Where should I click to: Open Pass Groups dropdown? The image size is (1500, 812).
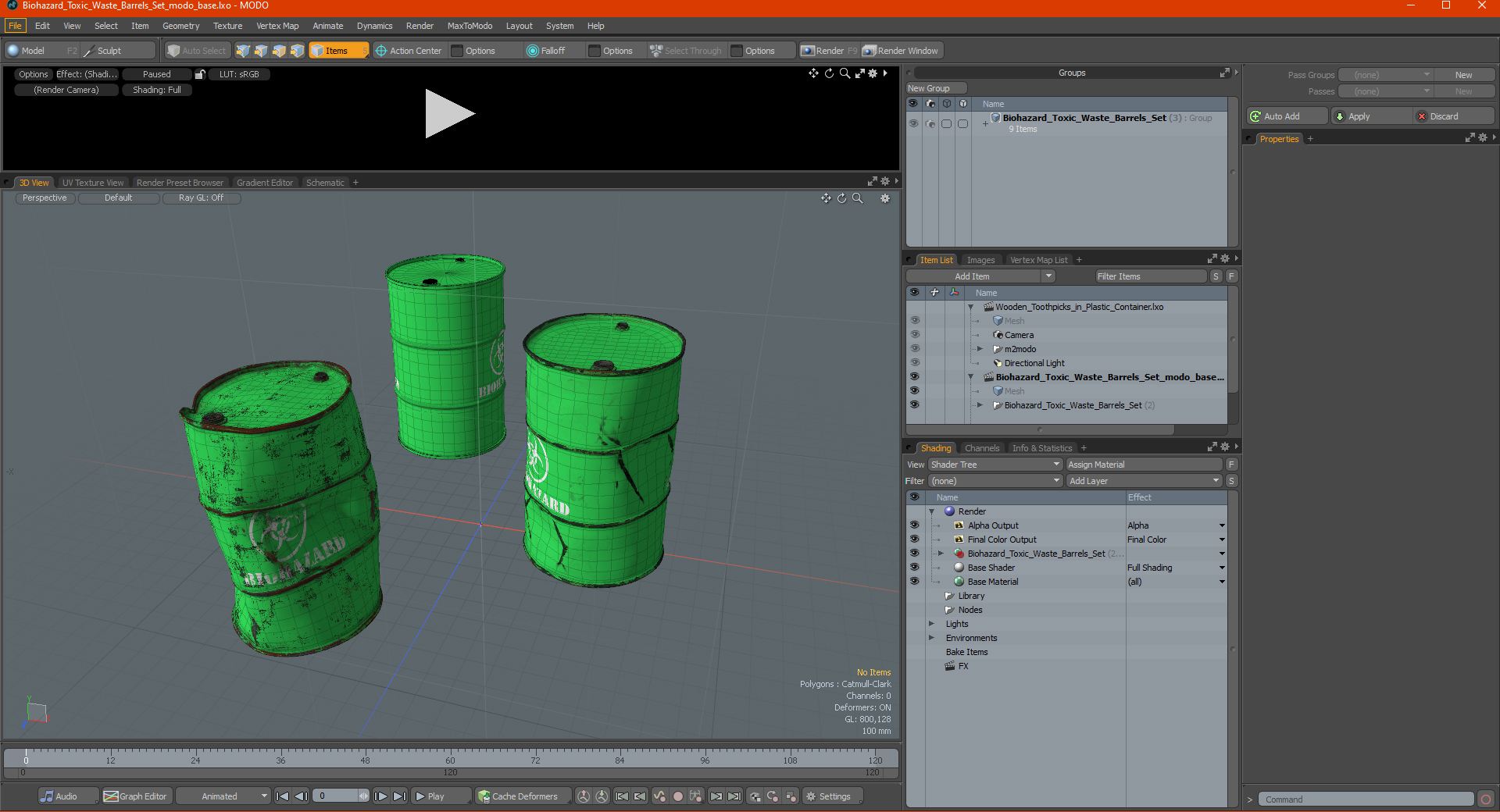click(x=1385, y=75)
